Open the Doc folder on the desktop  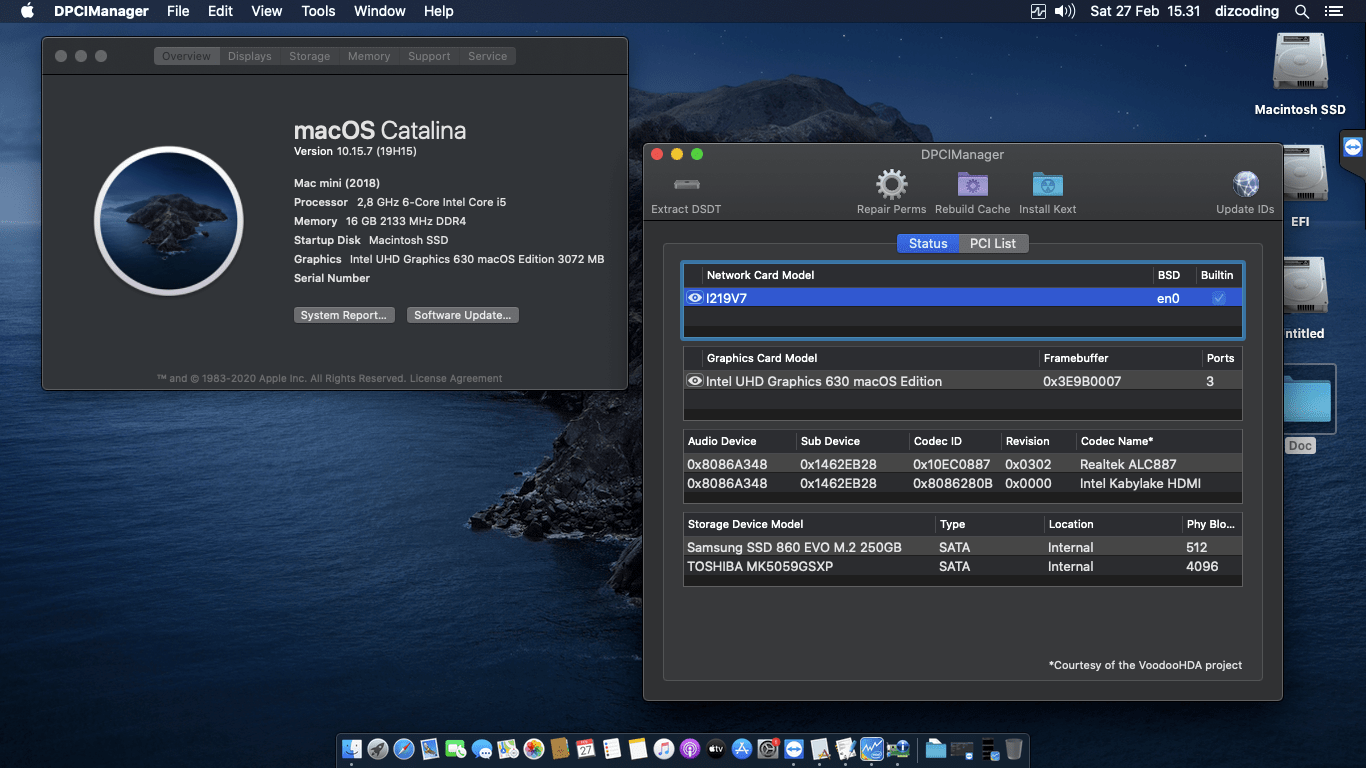1308,409
